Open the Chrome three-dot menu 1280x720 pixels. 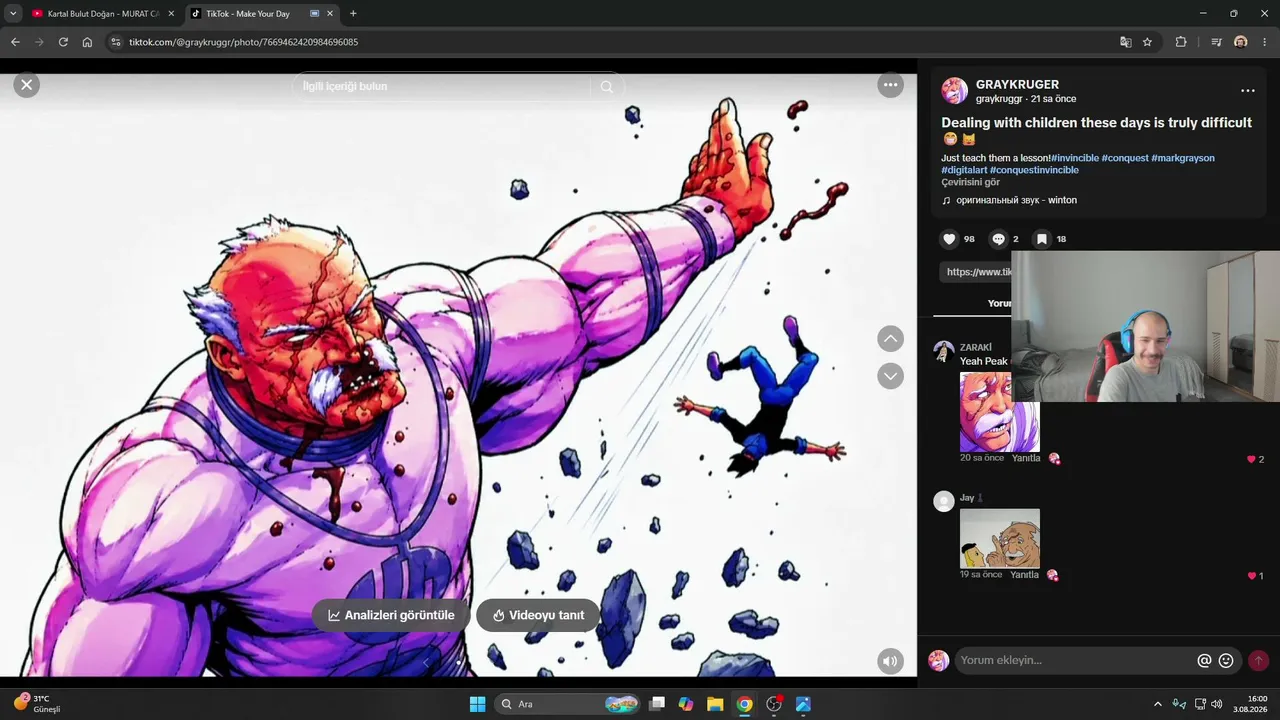pos(1265,42)
